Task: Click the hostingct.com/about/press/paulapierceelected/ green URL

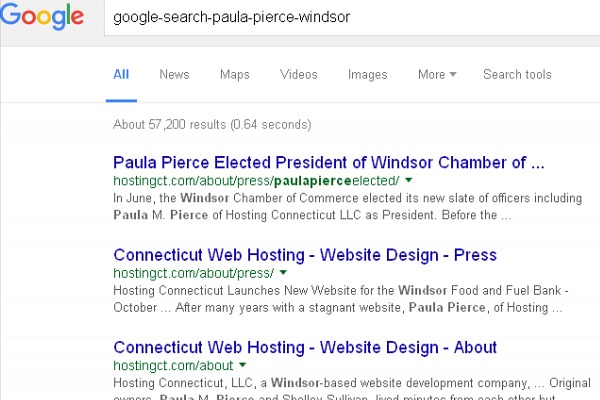Action: point(256,181)
